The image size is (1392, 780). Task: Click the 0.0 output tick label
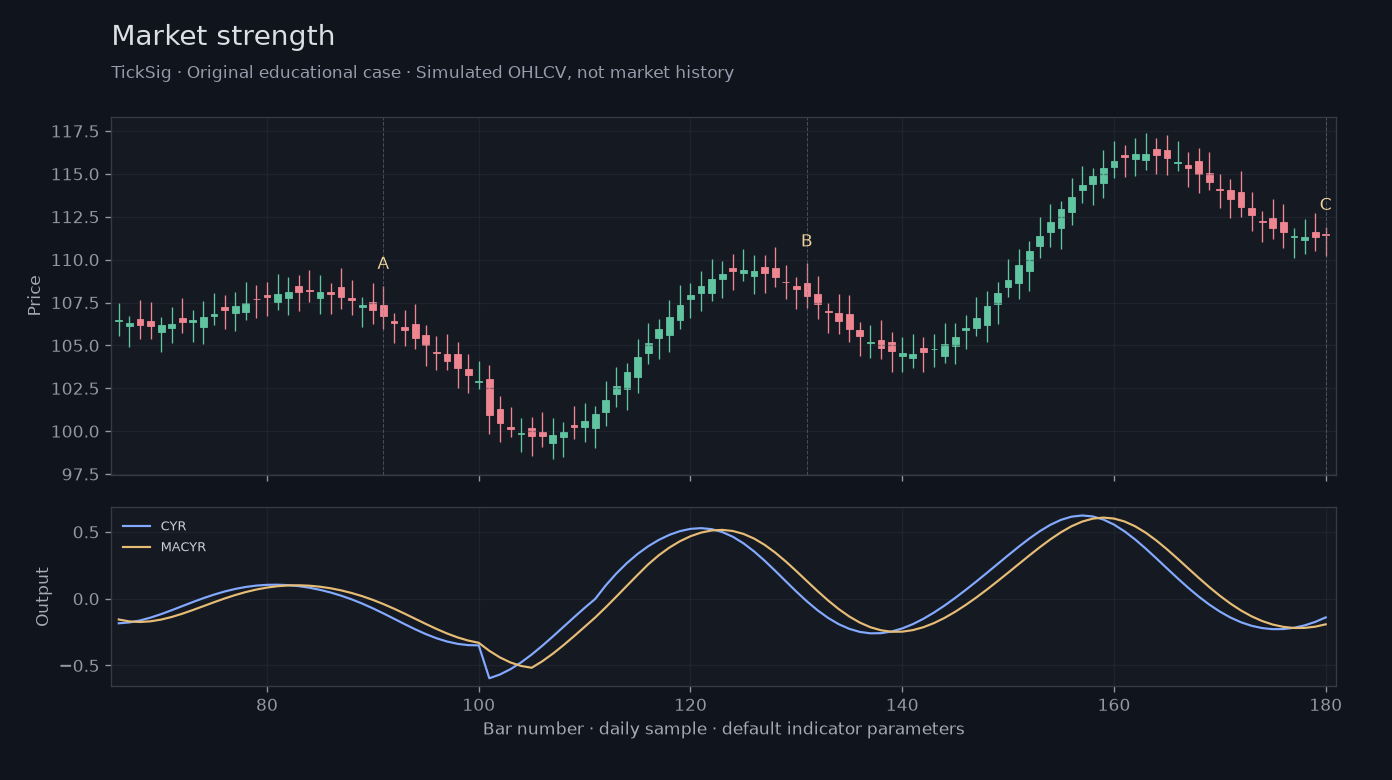tap(87, 600)
